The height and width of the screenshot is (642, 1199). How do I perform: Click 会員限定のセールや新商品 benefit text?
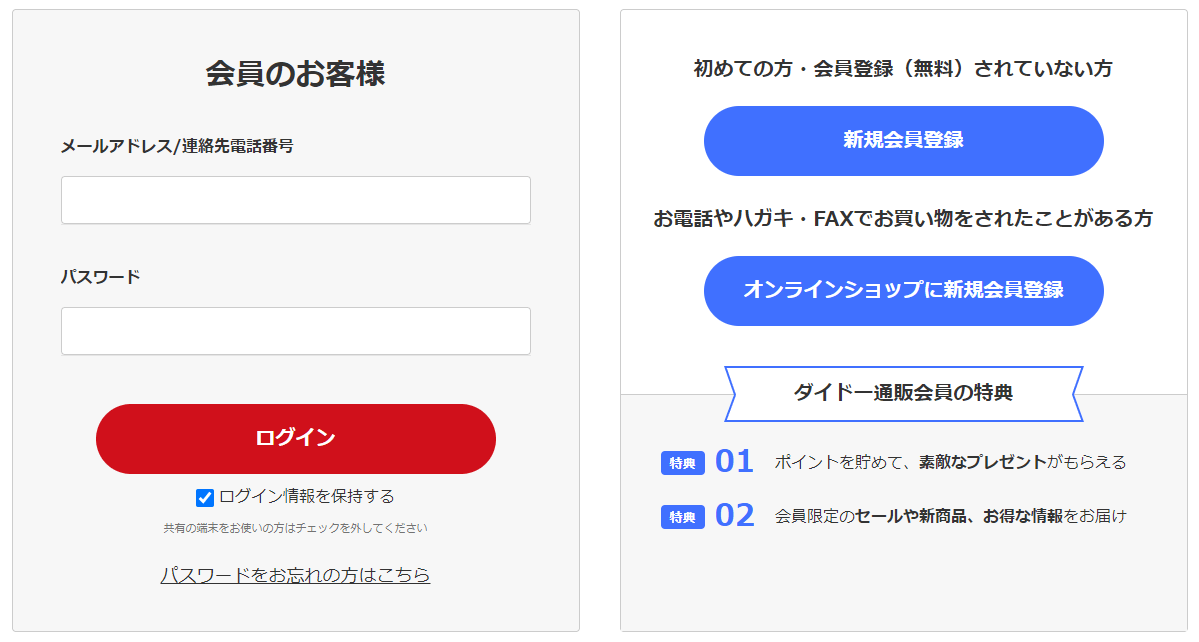pyautogui.click(x=870, y=517)
